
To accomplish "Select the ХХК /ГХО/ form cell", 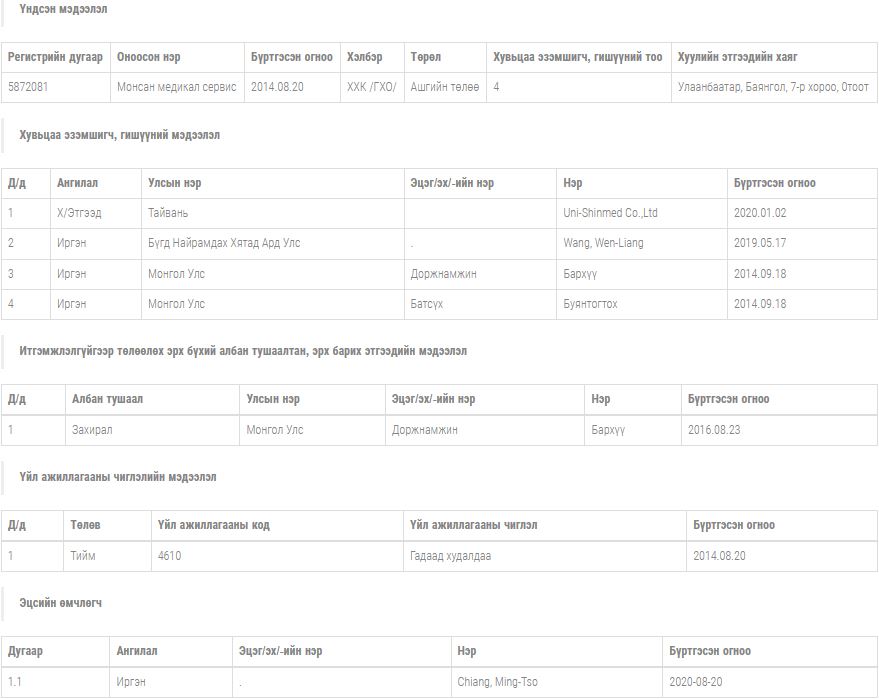I will 371,87.
